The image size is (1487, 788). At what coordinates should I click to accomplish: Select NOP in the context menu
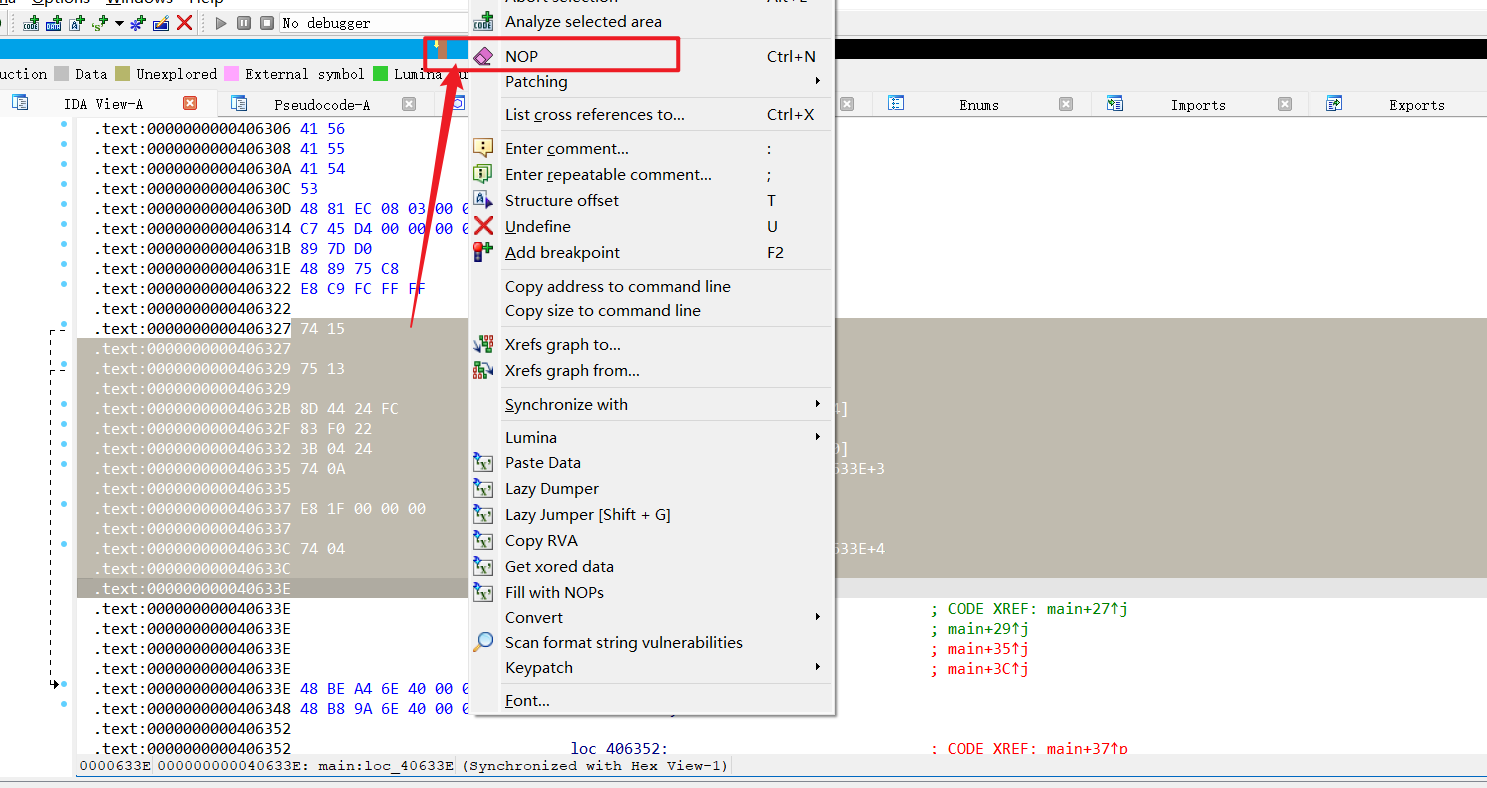[x=651, y=56]
